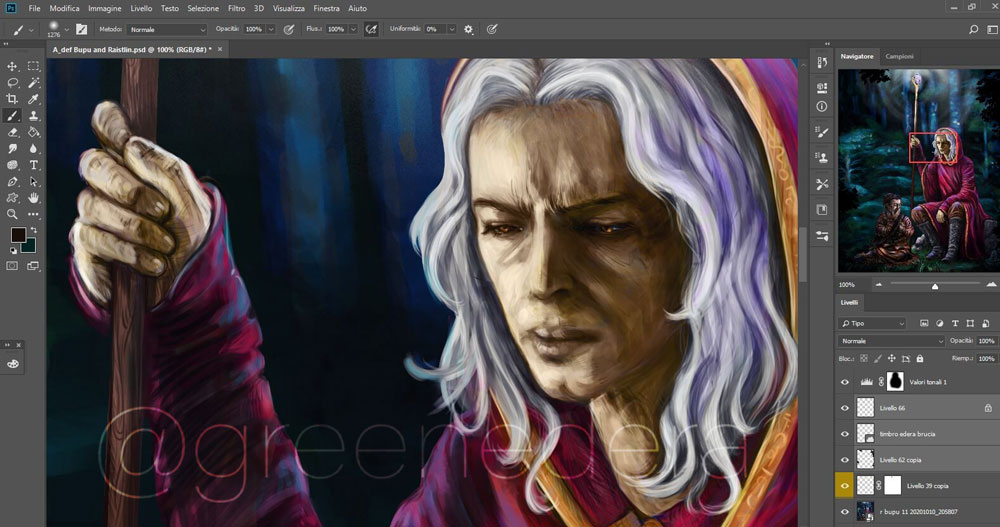Switch to the Navigatore tab

[x=857, y=56]
